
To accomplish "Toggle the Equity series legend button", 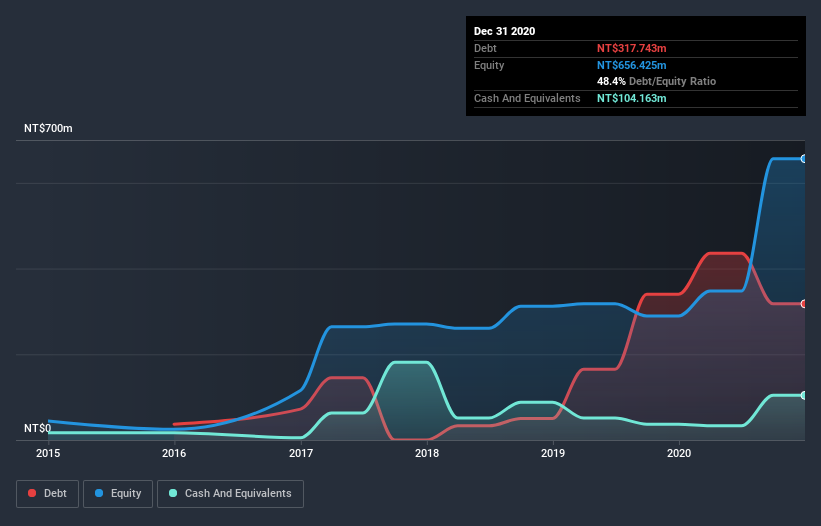I will (x=118, y=494).
